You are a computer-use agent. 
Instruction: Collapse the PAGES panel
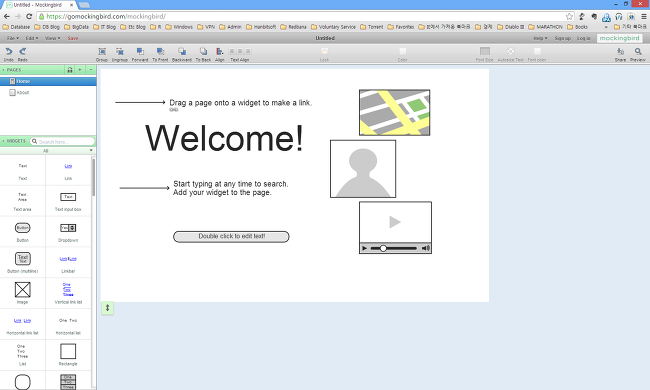click(x=3, y=70)
